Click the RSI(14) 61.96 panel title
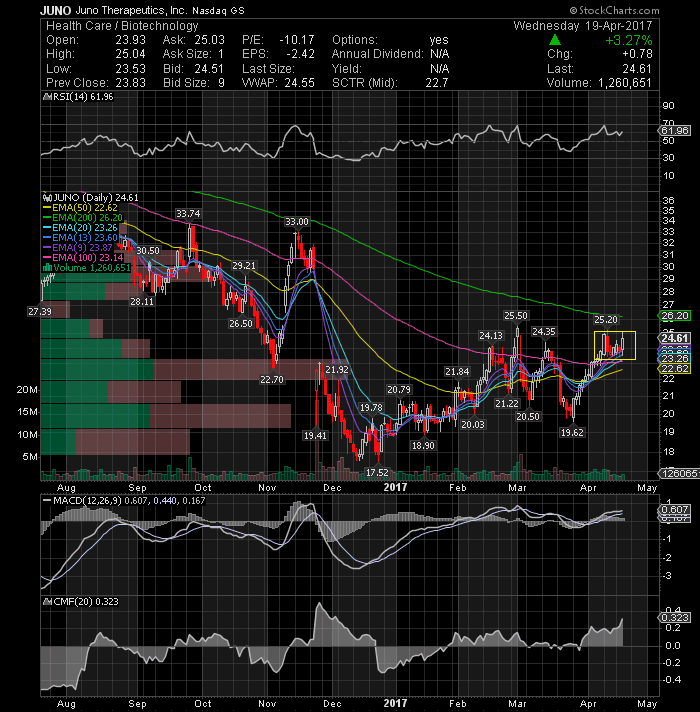The image size is (700, 712). pyautogui.click(x=83, y=97)
